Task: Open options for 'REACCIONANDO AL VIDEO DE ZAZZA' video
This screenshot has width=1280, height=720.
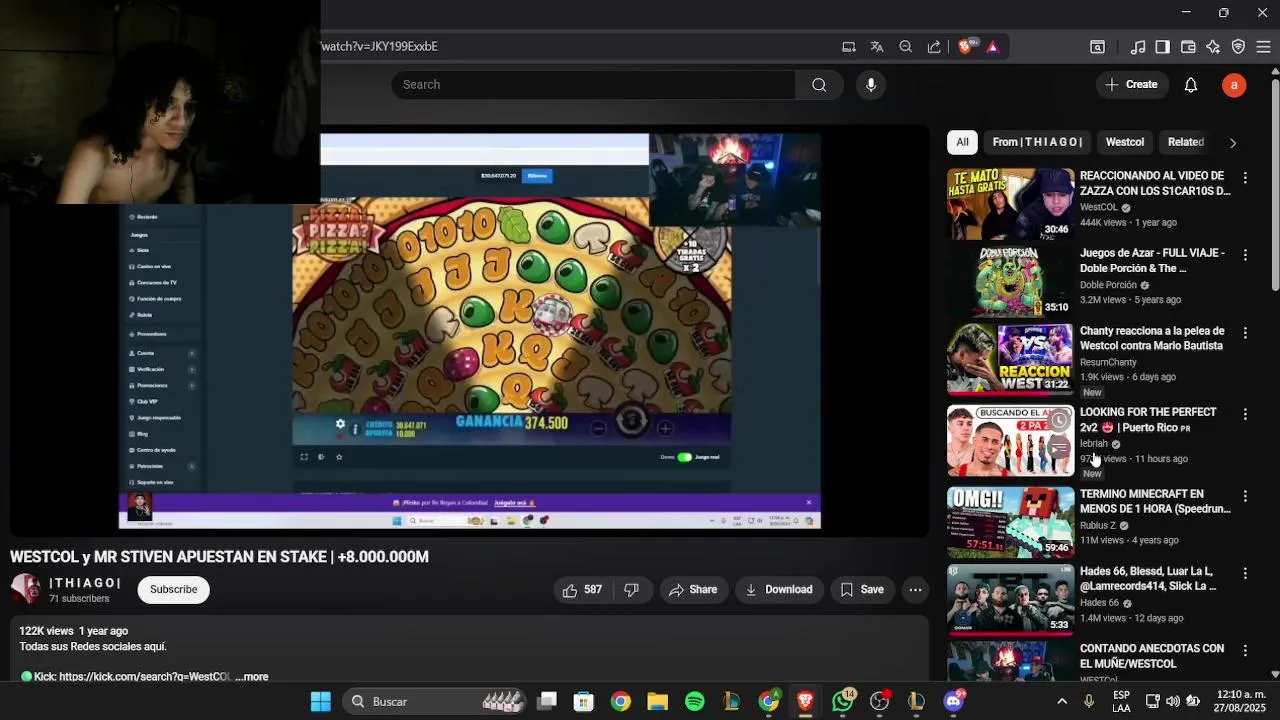Action: [x=1245, y=178]
